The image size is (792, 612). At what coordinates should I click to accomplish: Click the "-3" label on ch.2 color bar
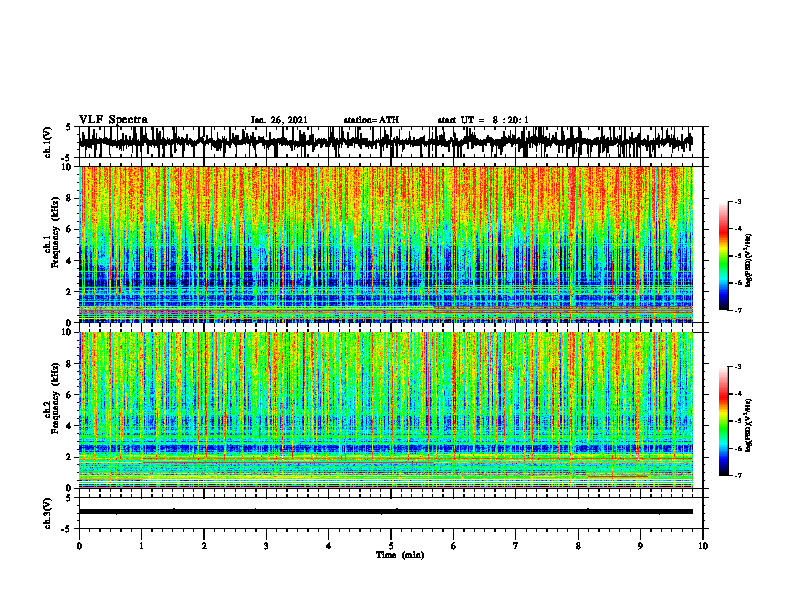point(738,366)
